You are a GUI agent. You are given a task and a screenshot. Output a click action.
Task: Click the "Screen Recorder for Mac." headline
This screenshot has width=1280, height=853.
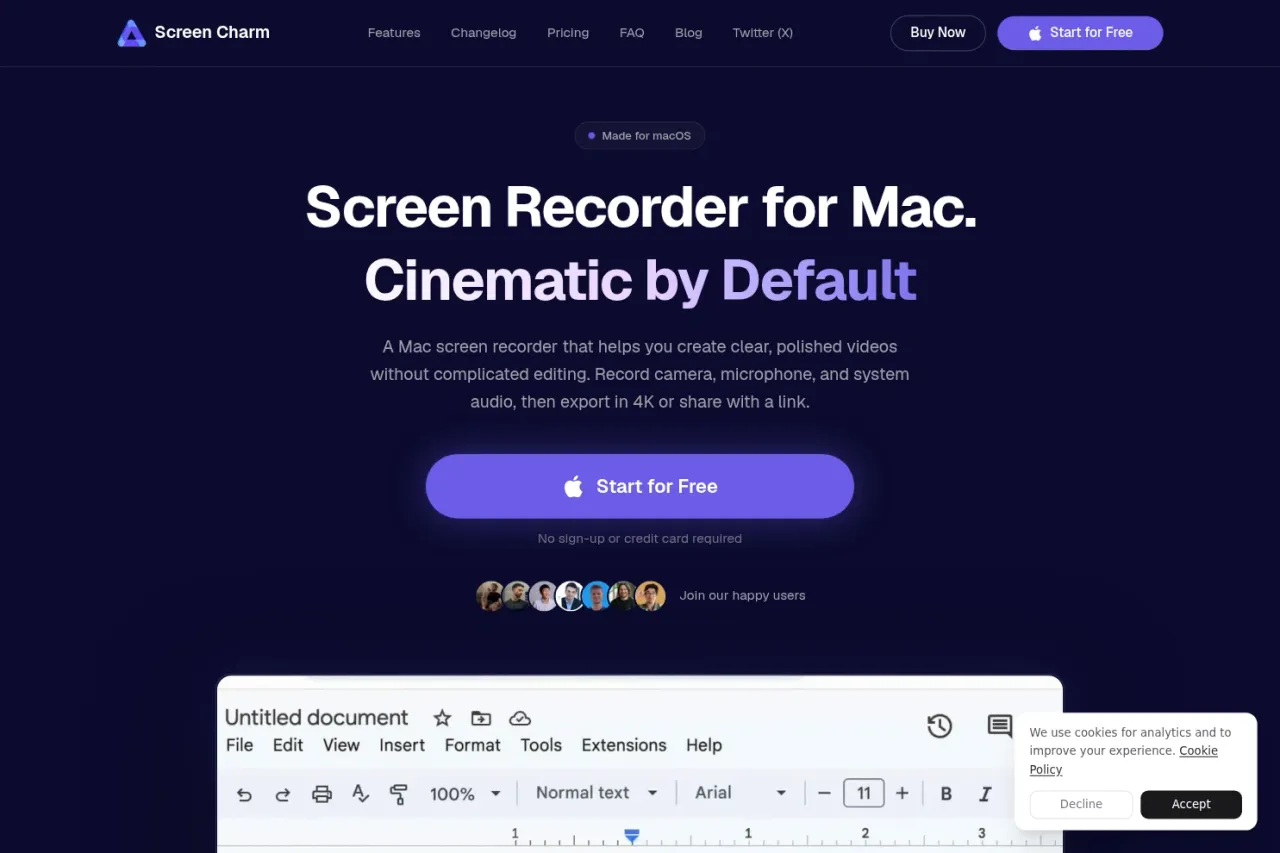pos(641,207)
